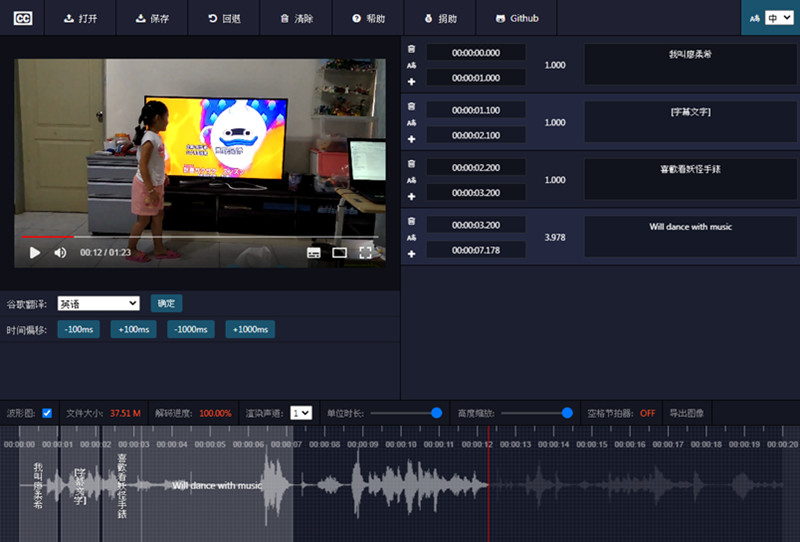Translate the 00:00:00.000 subtitle row
Screen dimensions: 800x542
tap(411, 65)
